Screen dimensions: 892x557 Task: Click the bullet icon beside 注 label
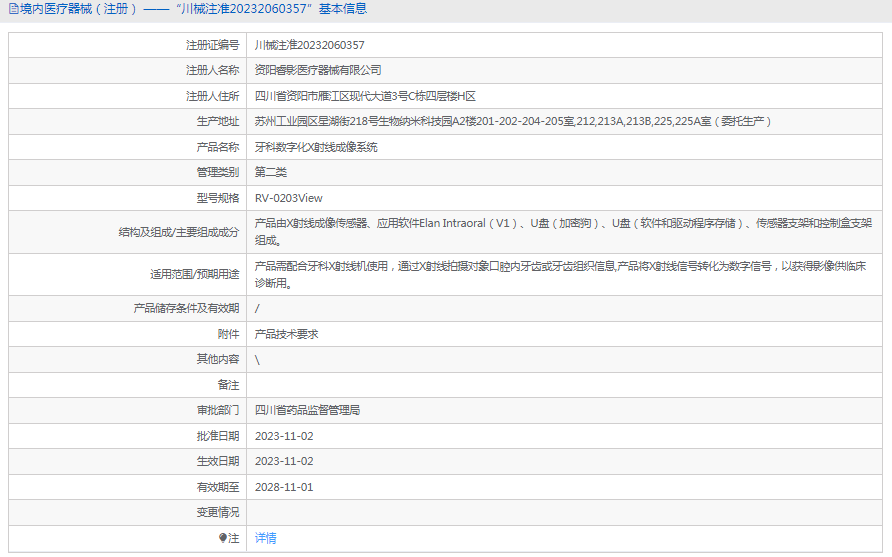(222, 538)
